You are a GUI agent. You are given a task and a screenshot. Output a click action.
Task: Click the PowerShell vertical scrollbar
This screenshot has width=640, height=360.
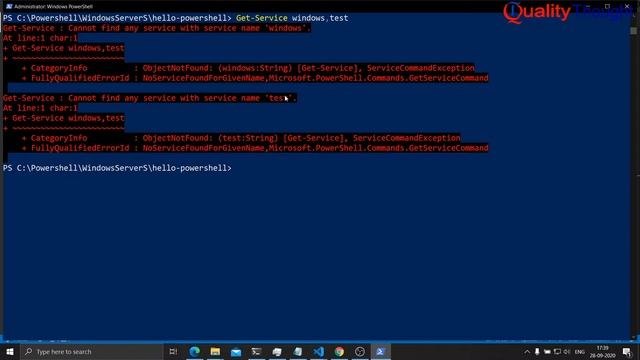point(633,176)
